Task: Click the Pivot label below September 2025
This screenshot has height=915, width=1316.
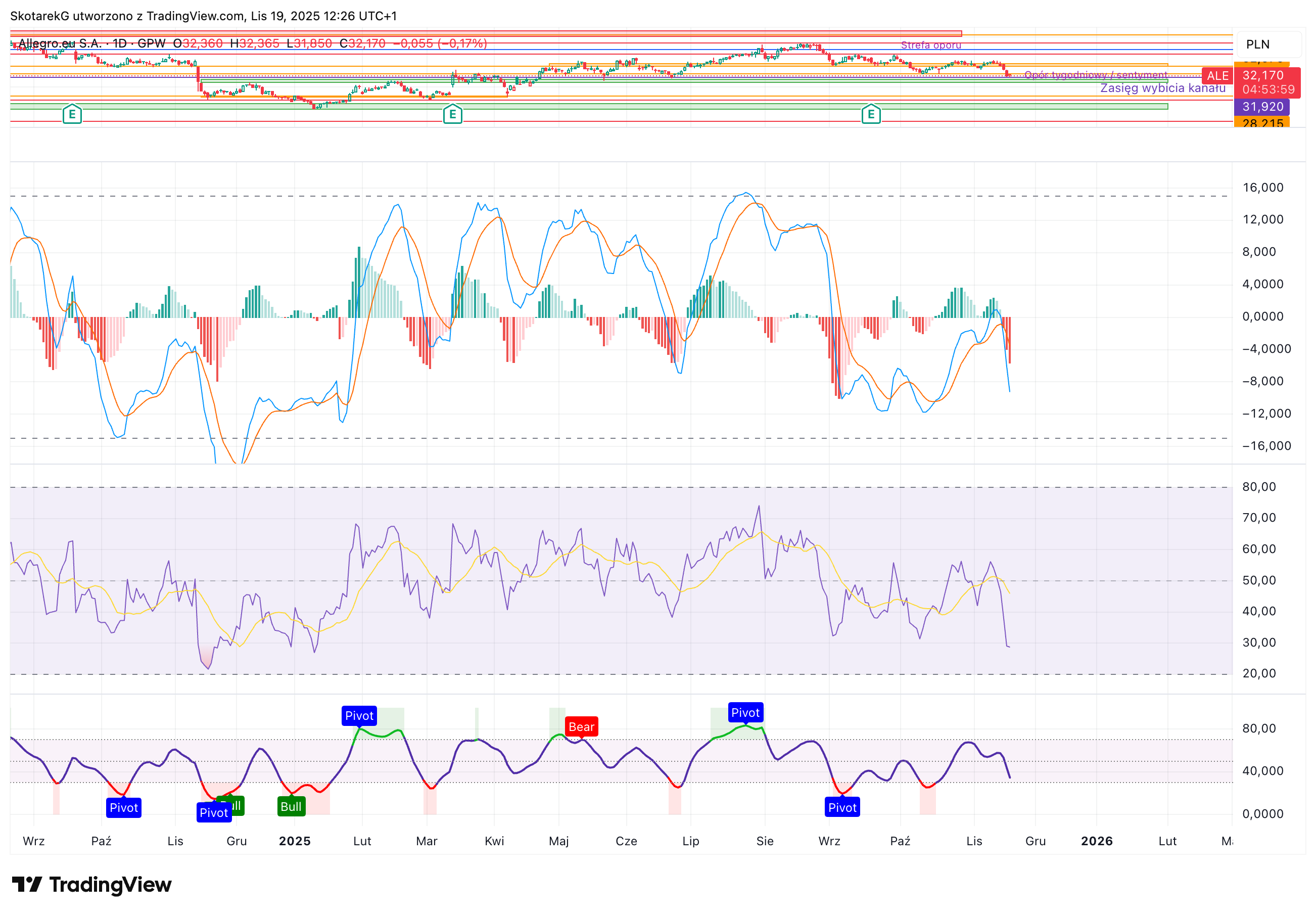Action: point(842,808)
